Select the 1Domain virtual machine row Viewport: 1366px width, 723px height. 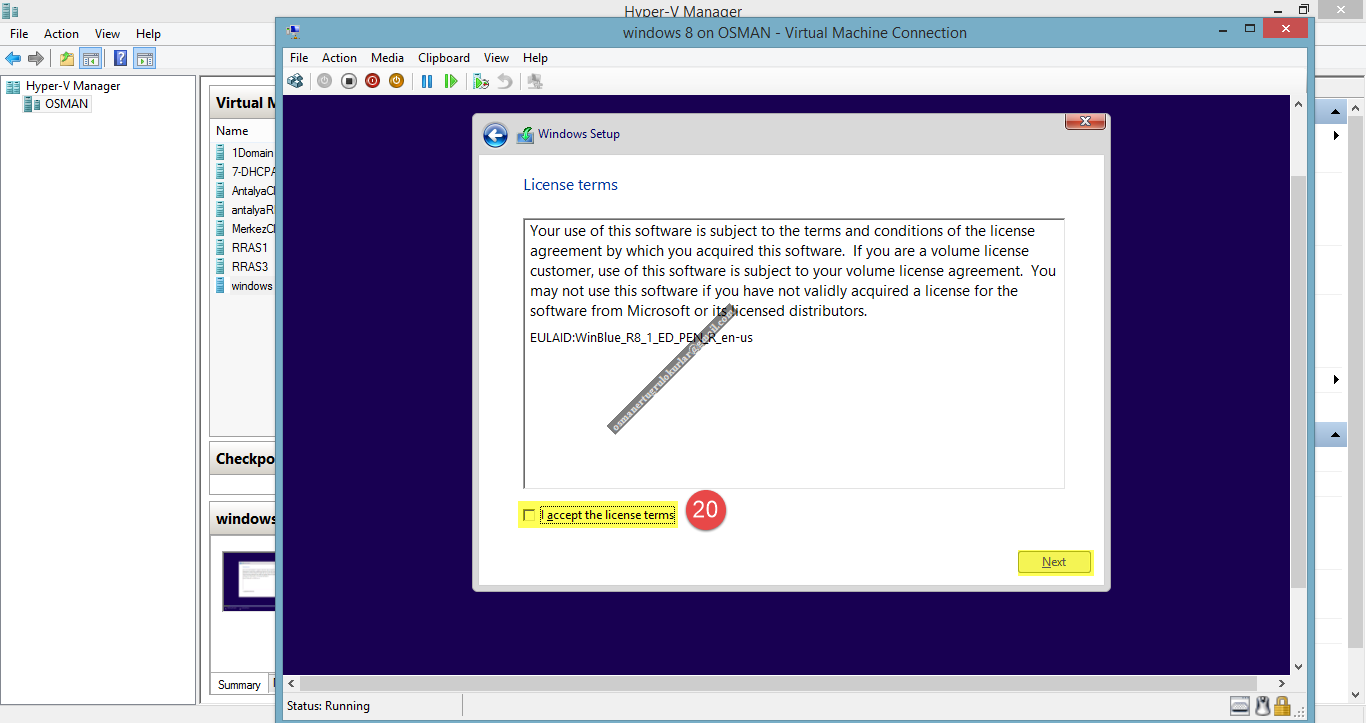pos(245,153)
